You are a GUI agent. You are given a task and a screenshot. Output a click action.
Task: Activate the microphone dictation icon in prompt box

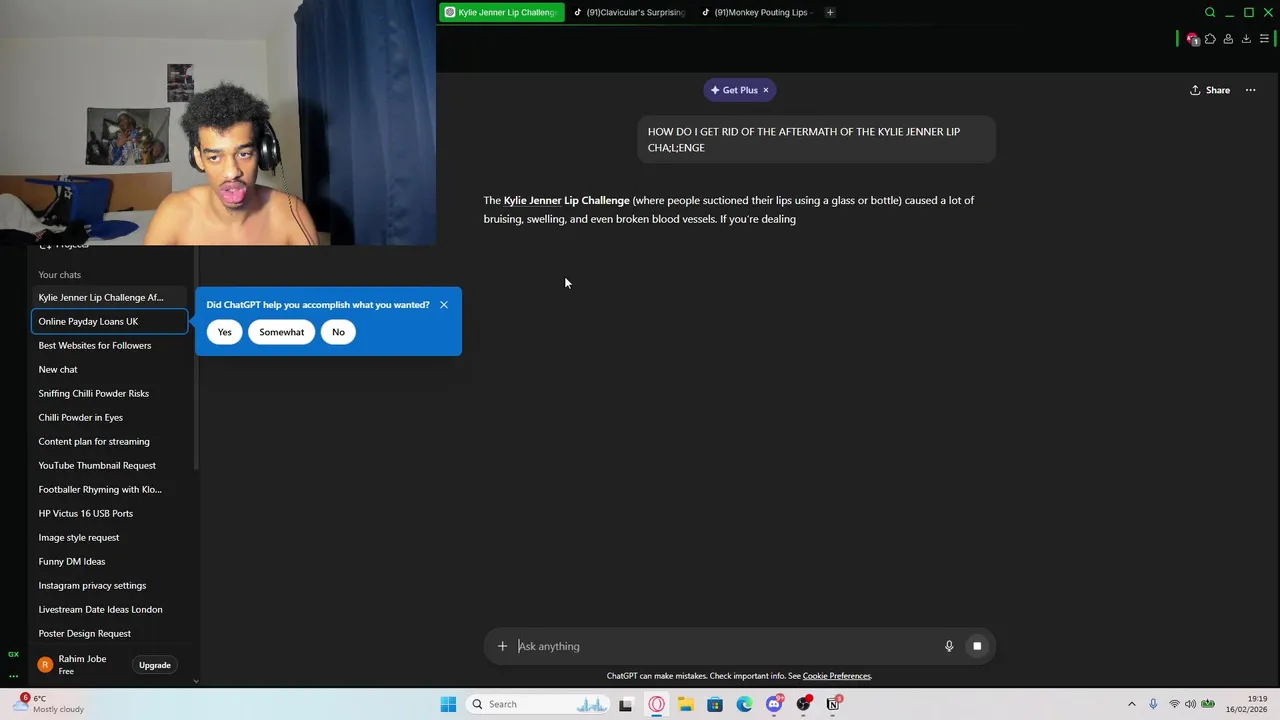coord(949,646)
